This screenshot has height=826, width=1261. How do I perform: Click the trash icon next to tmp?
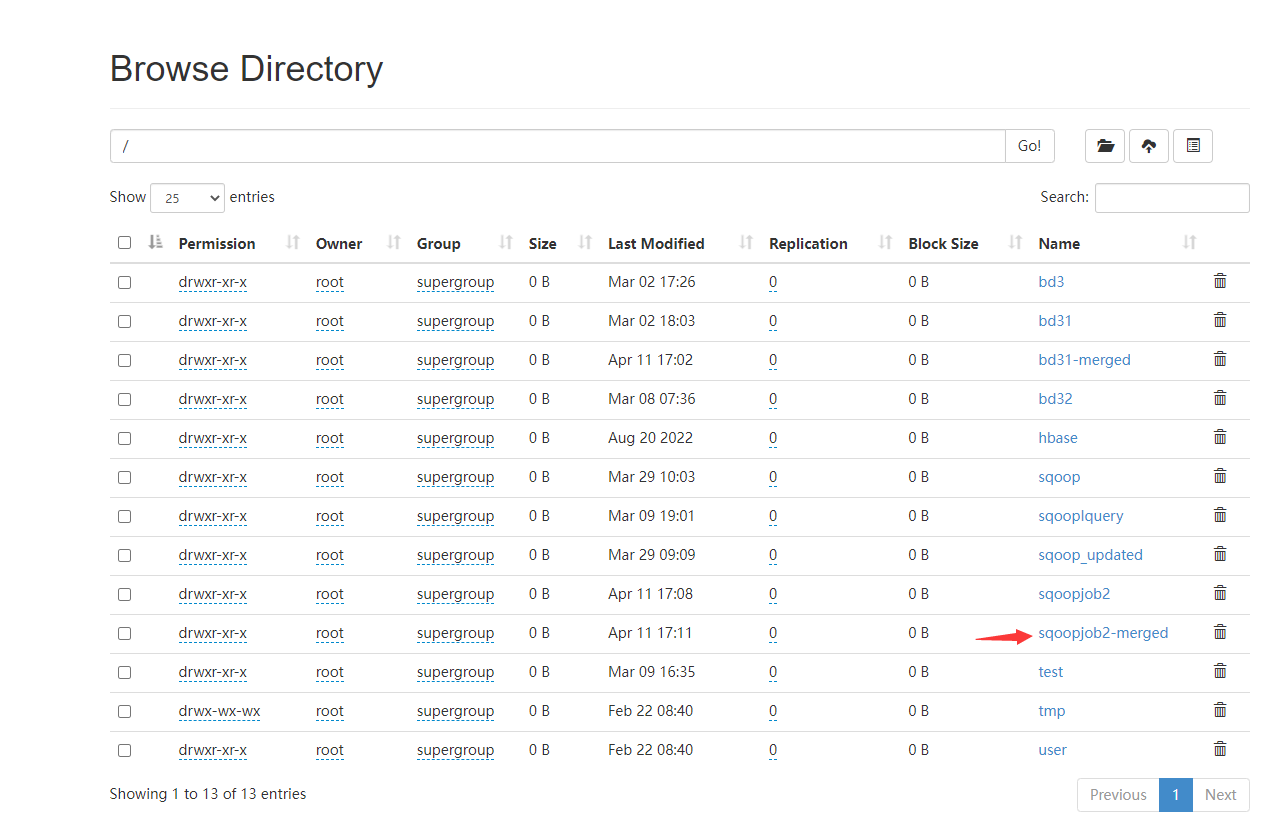point(1219,710)
